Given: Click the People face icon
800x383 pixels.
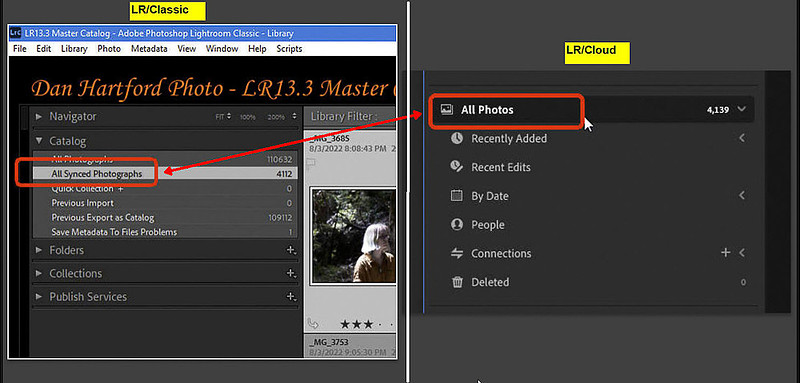Looking at the screenshot, I should coord(457,224).
